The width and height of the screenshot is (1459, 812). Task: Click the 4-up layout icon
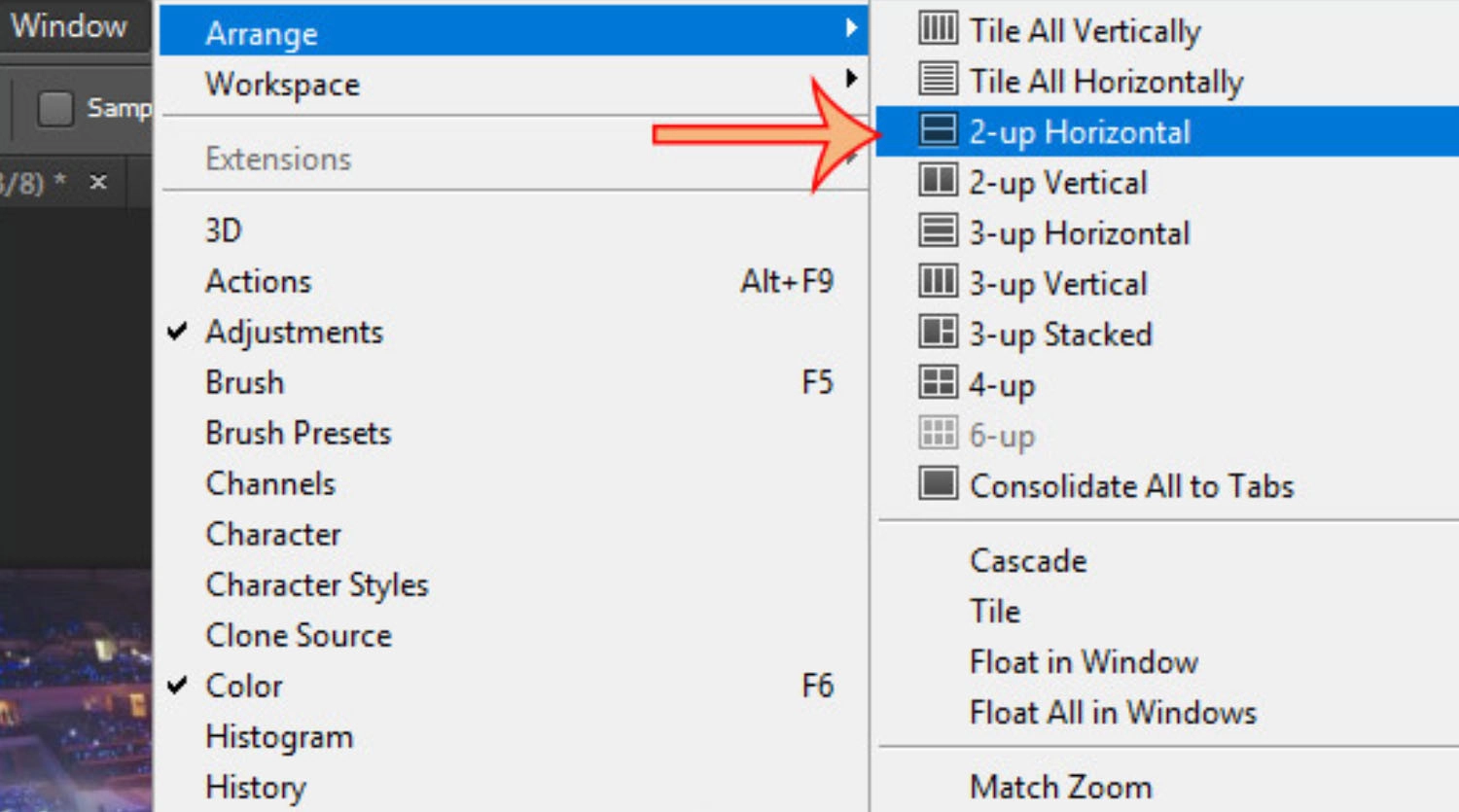[x=938, y=382]
